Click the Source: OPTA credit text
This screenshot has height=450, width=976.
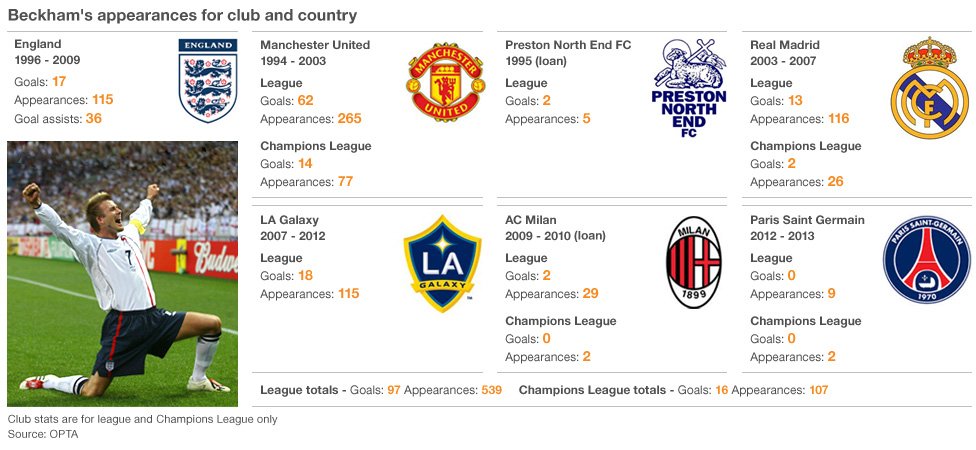tap(43, 434)
